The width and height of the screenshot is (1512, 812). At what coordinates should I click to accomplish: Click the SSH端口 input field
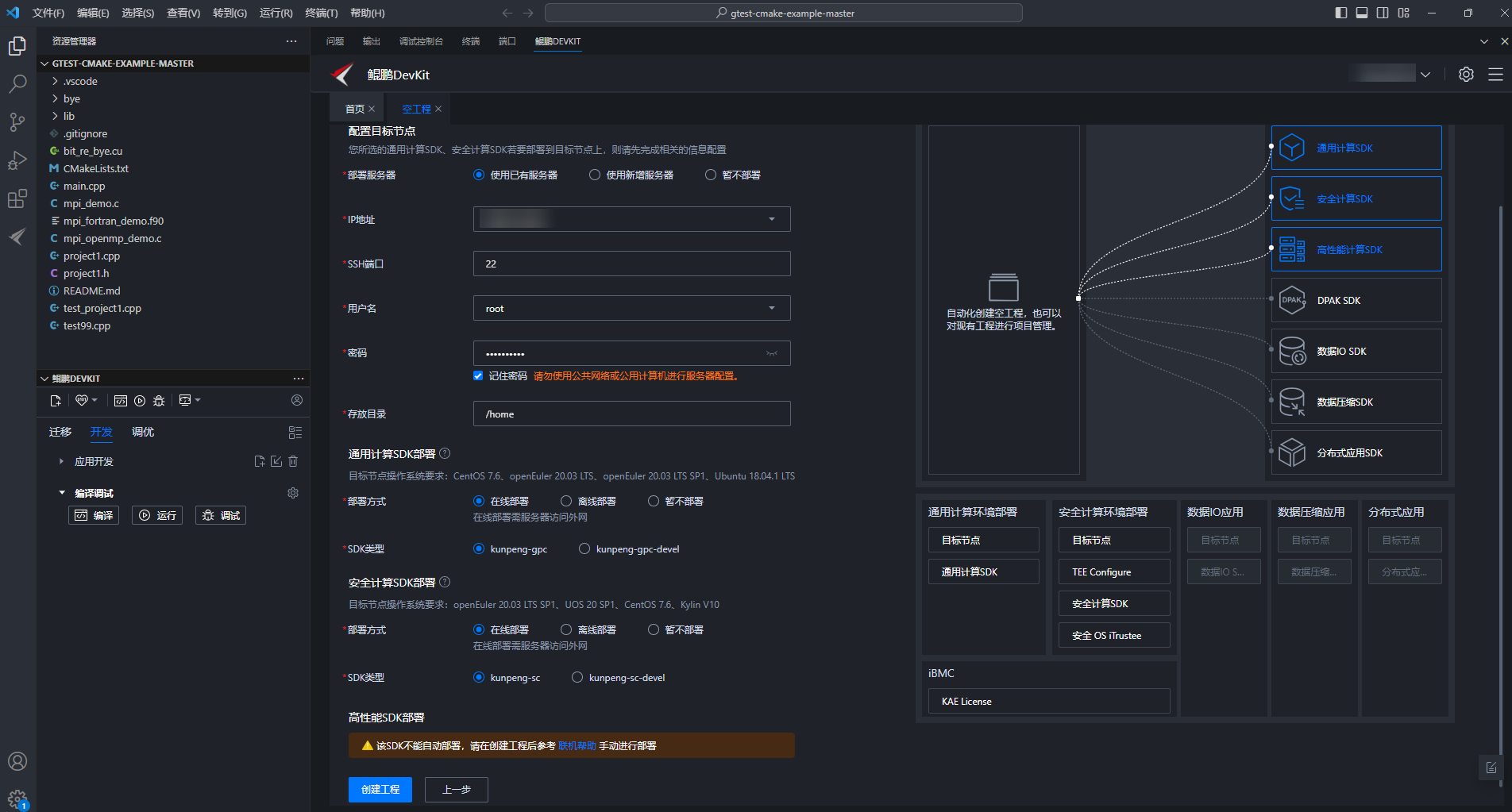[x=631, y=264]
